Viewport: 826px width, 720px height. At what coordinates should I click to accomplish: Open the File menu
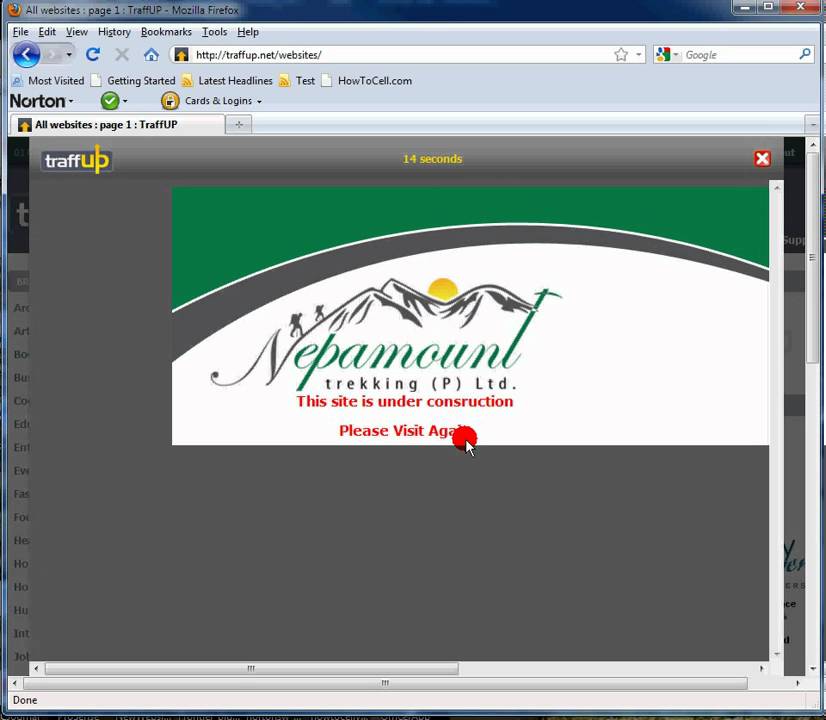21,32
